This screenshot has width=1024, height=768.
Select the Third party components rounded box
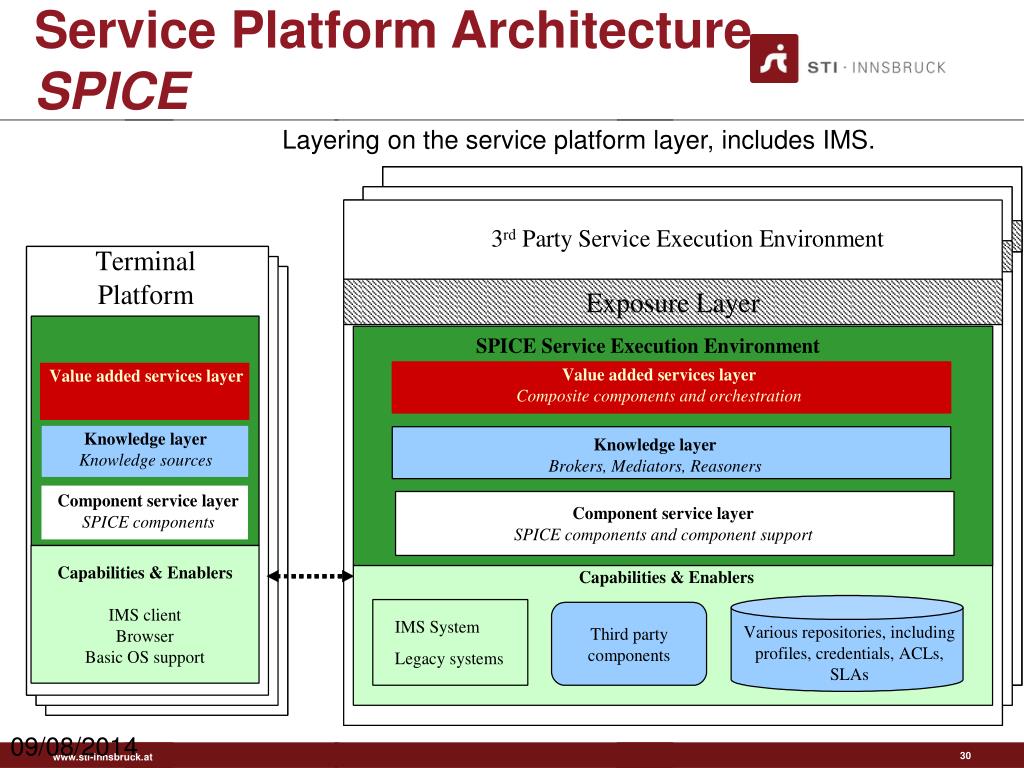click(629, 644)
